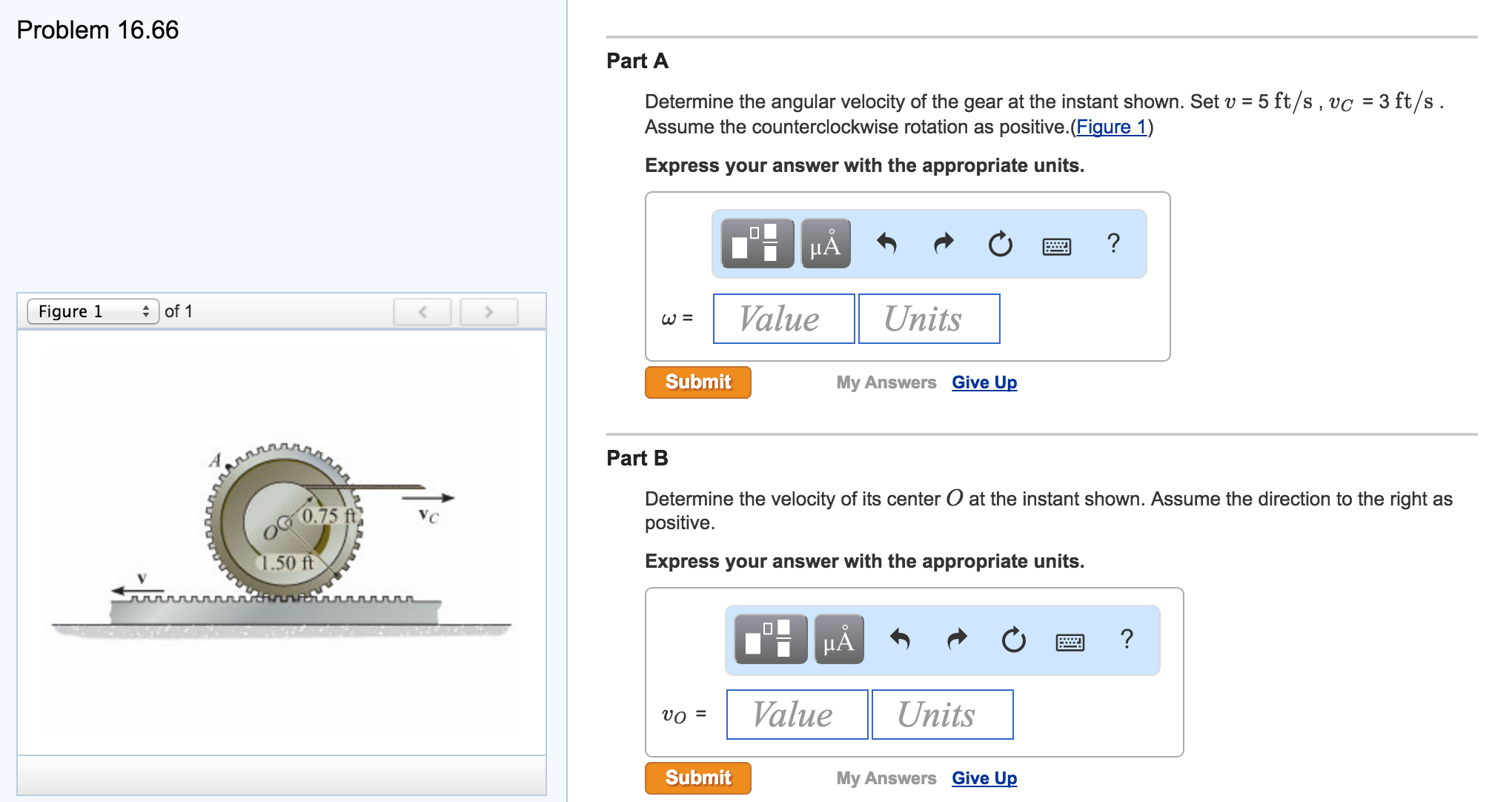Click the previous figure chevron arrow
1512x802 pixels.
point(421,311)
